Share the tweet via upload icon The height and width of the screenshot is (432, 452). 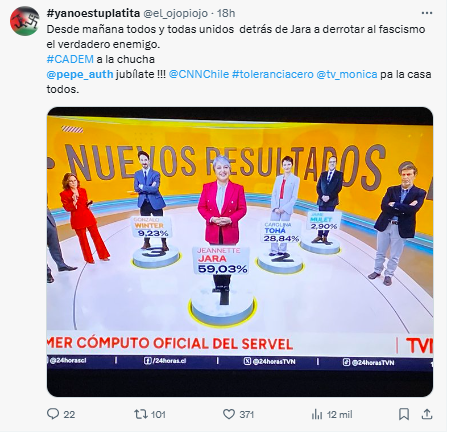427,414
